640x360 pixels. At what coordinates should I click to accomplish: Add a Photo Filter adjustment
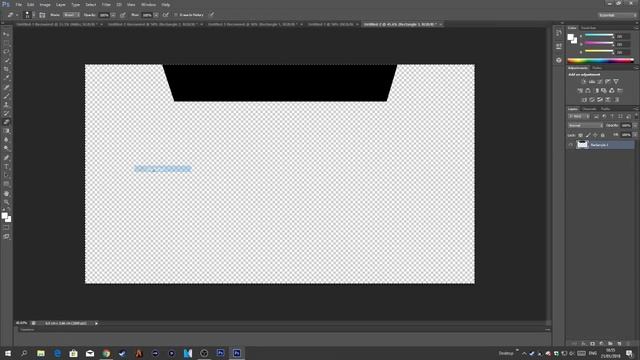pyautogui.click(x=604, y=91)
